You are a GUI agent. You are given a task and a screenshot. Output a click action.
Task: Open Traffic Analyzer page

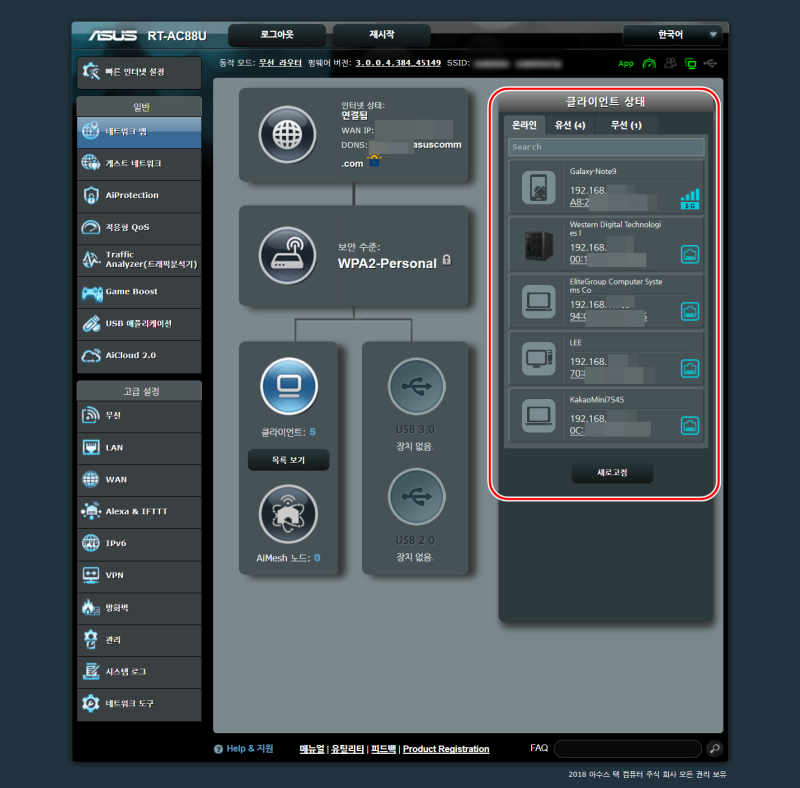tap(139, 259)
